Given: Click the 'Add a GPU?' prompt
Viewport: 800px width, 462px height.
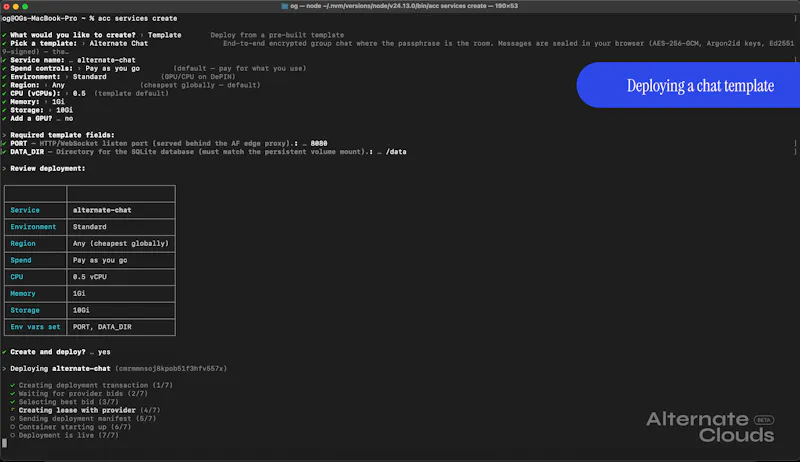Looking at the screenshot, I should click(31, 118).
